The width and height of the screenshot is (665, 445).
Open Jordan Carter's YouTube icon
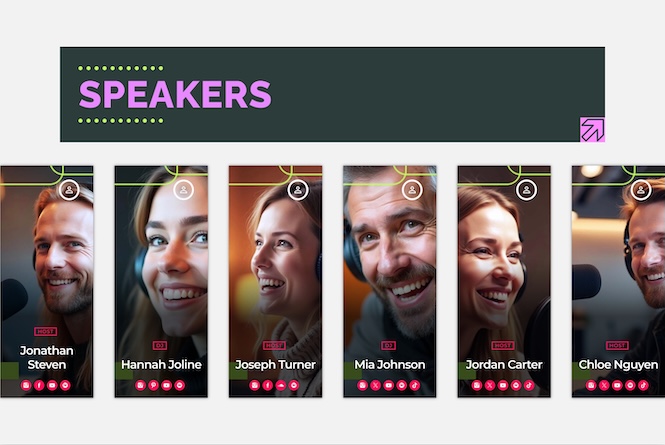pos(503,385)
